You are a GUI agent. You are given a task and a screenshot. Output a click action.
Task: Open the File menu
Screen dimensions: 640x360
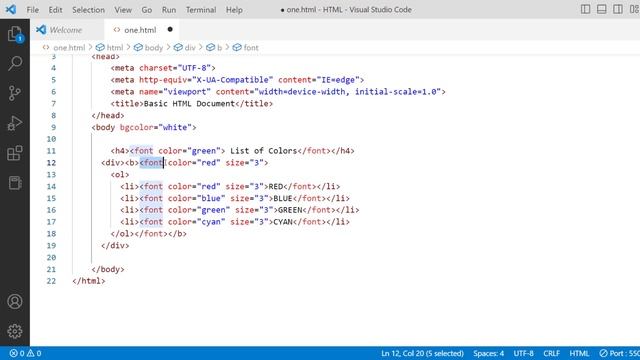pos(32,10)
